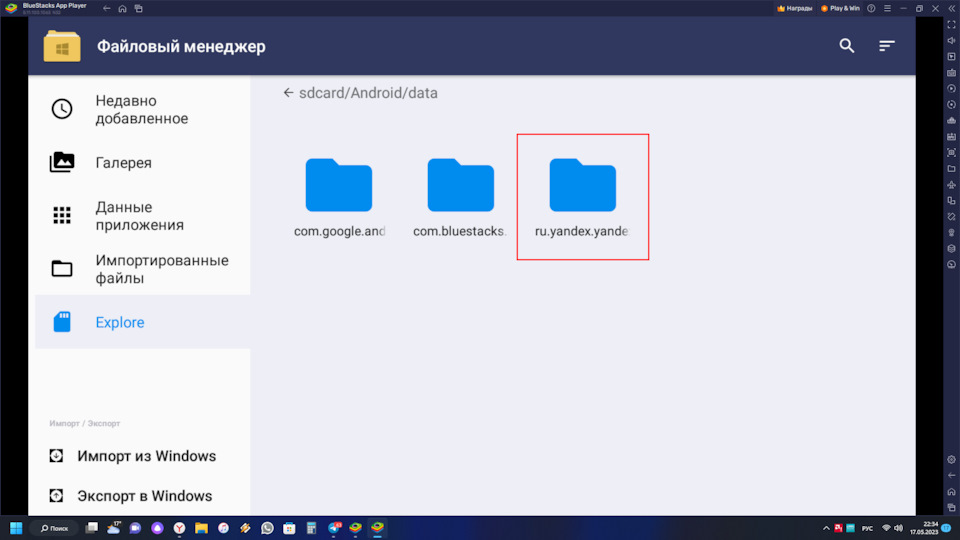Viewport: 960px width, 540px height.
Task: Click home icon in side toolbar bottom
Action: coord(951,492)
